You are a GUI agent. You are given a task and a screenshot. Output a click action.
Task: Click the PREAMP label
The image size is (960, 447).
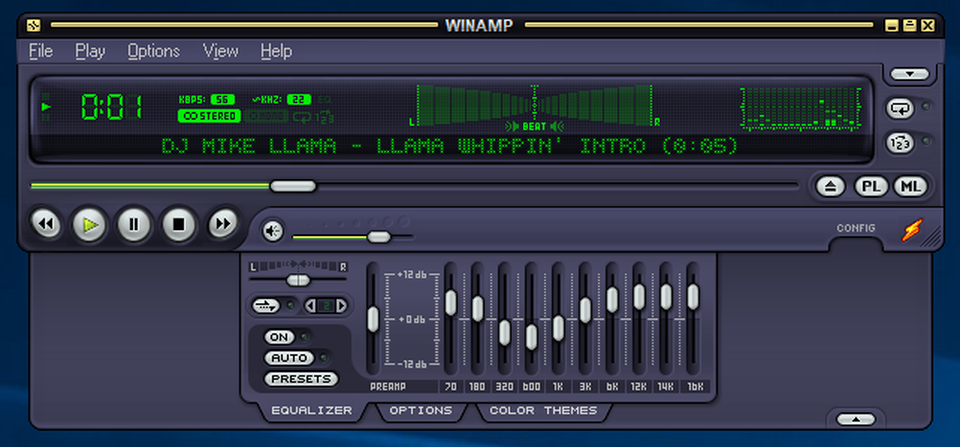pyautogui.click(x=388, y=387)
